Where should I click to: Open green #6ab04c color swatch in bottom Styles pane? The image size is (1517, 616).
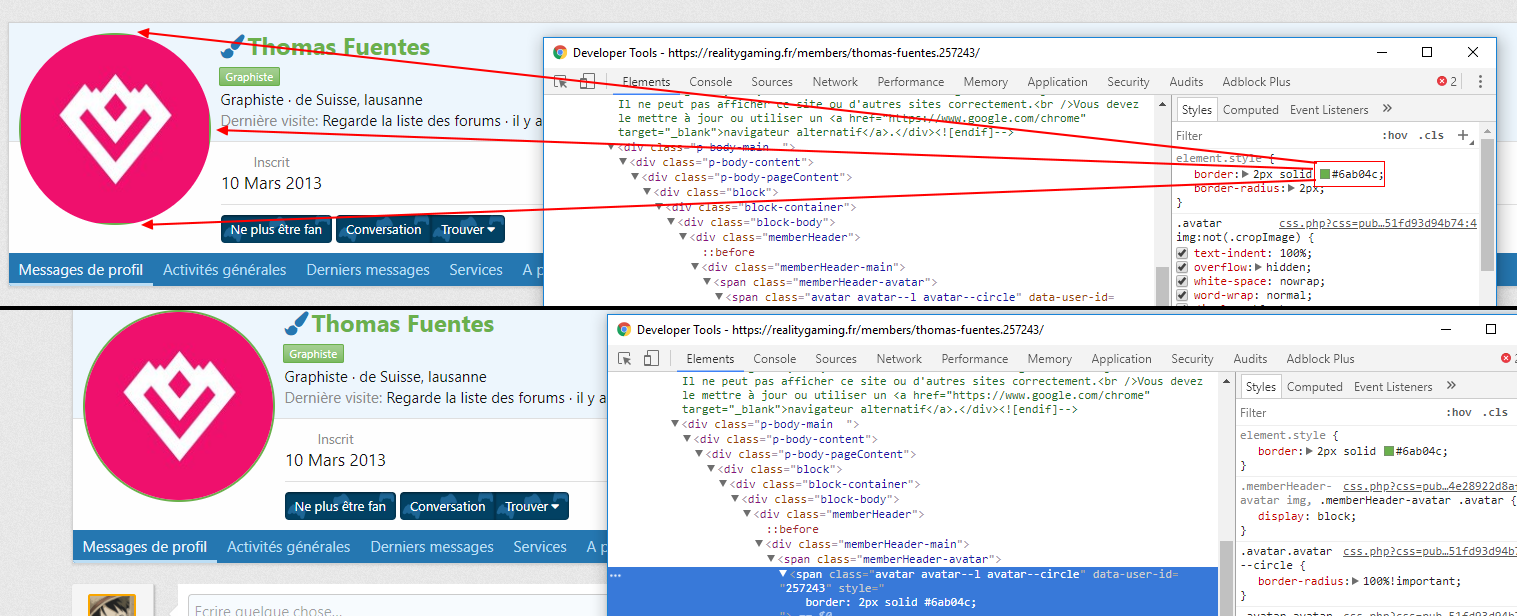pyautogui.click(x=1389, y=451)
